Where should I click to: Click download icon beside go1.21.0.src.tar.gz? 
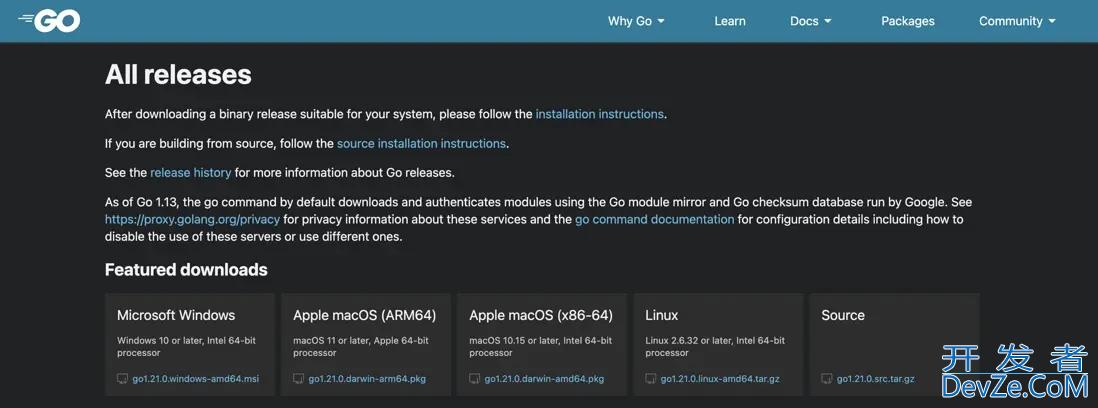click(827, 379)
